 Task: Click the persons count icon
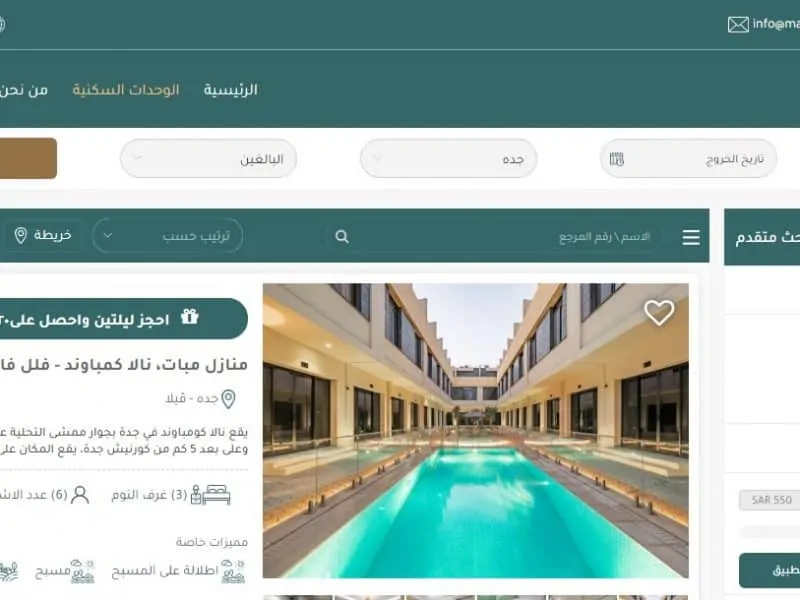tap(80, 495)
